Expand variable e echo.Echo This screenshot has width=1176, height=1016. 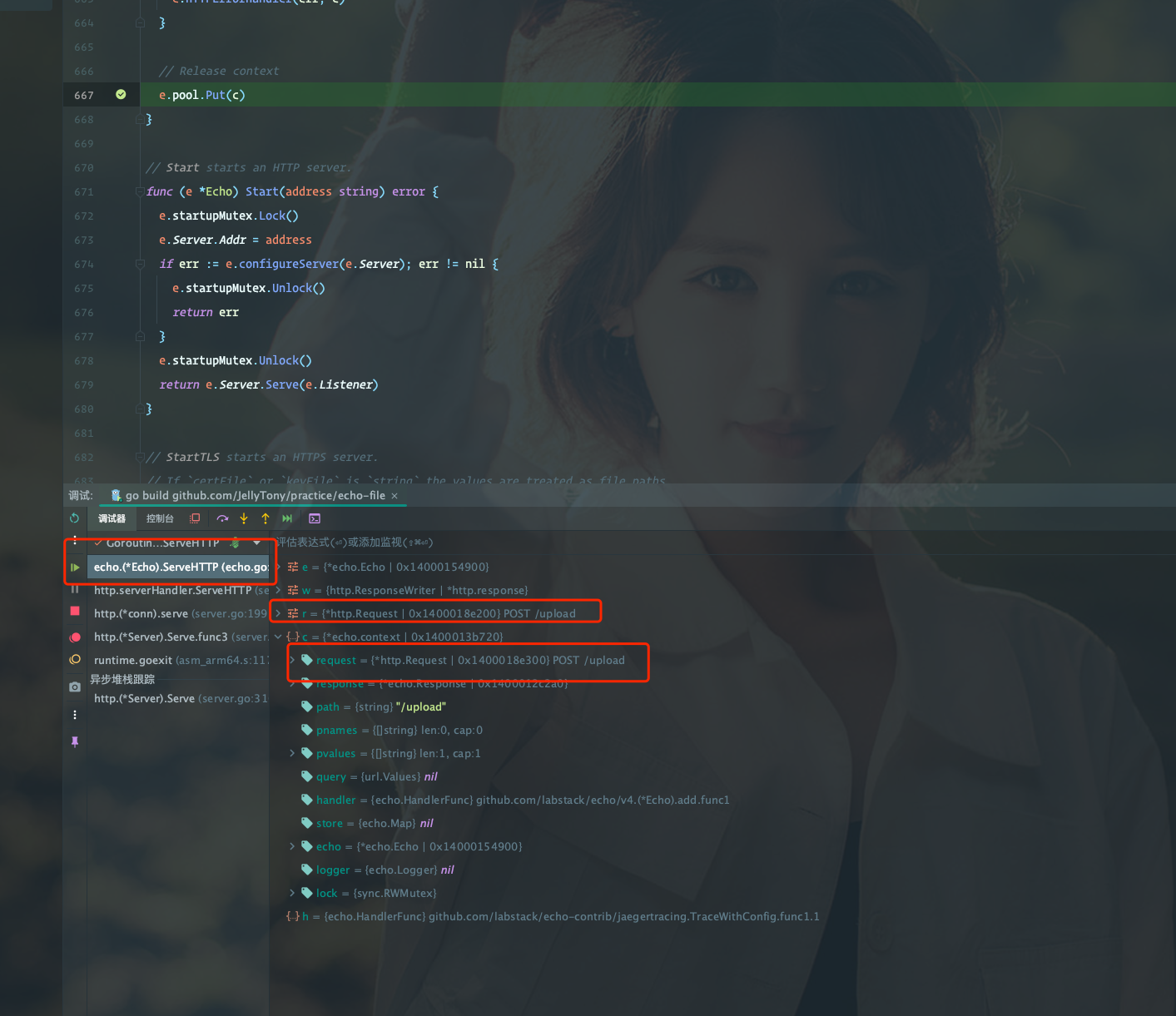tap(278, 567)
